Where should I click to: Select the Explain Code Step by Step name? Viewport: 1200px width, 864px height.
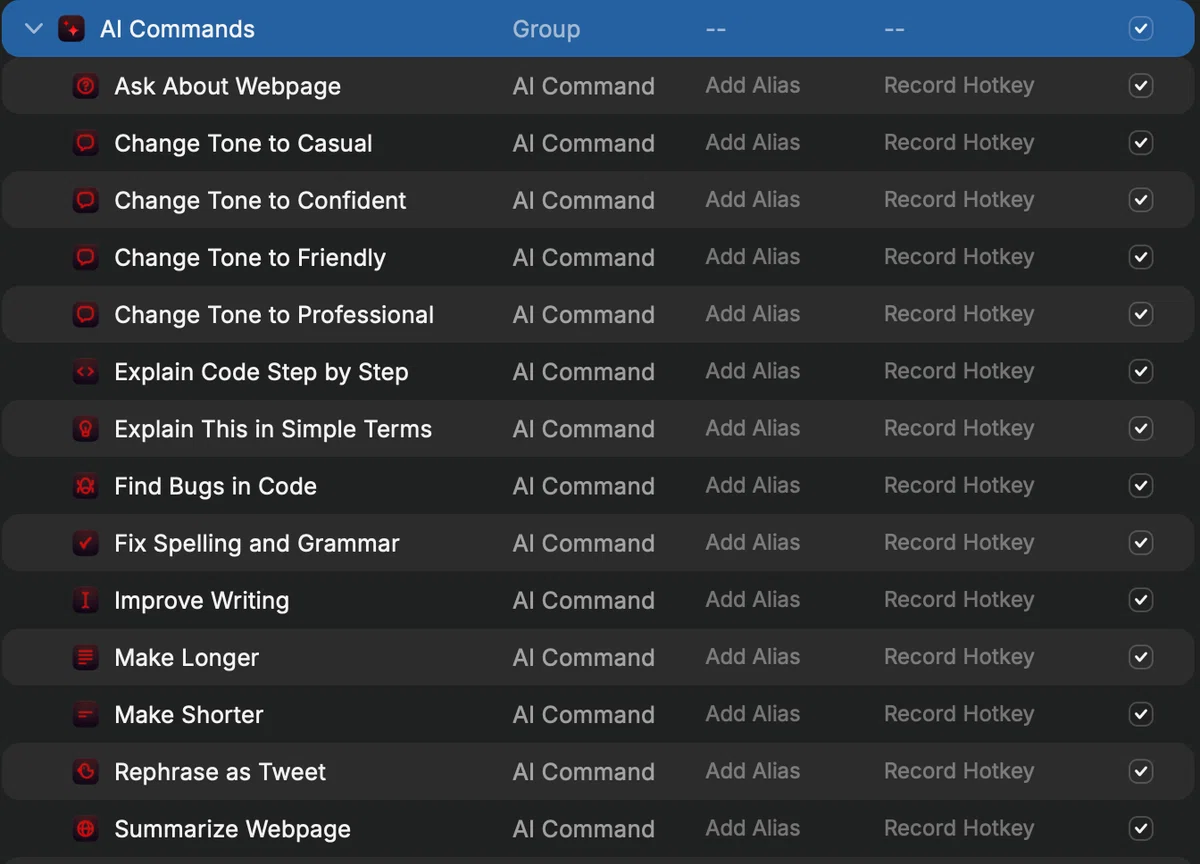(x=261, y=372)
